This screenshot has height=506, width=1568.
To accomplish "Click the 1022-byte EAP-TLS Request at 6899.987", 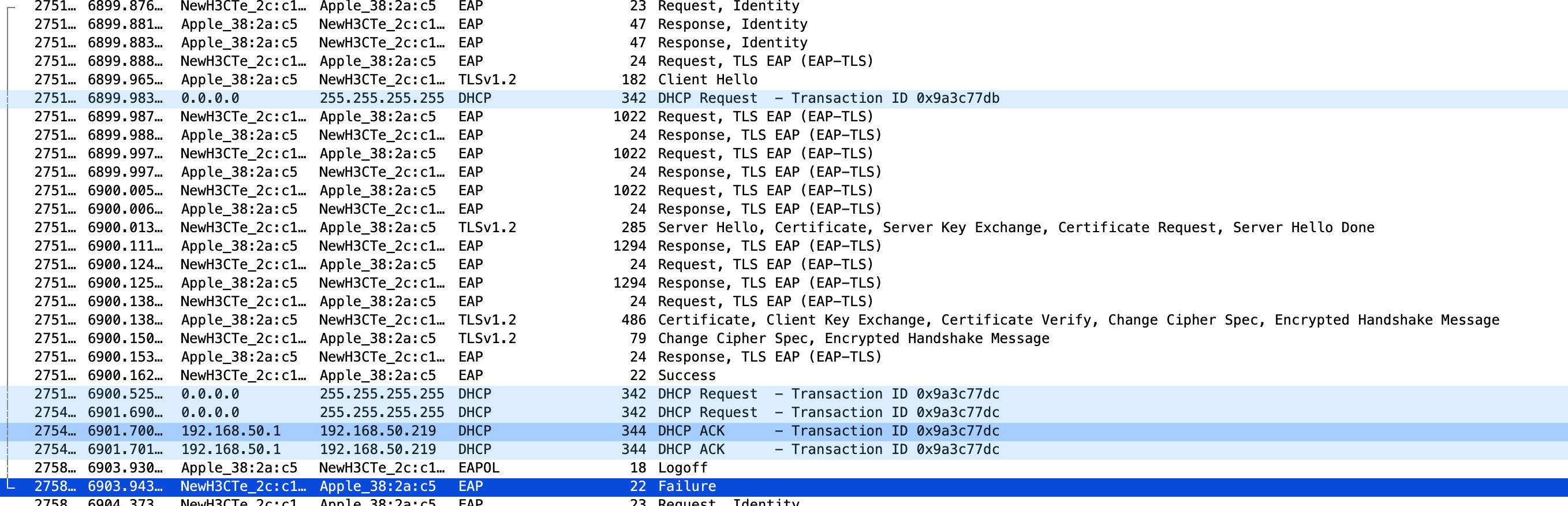I will [765, 117].
